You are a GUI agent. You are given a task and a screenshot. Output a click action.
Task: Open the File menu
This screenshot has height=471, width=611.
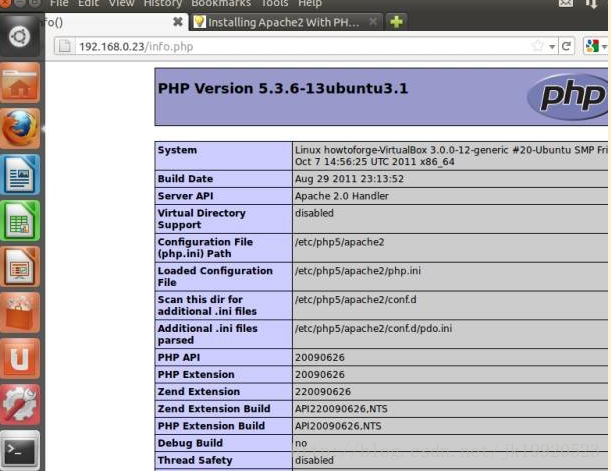pyautogui.click(x=59, y=4)
